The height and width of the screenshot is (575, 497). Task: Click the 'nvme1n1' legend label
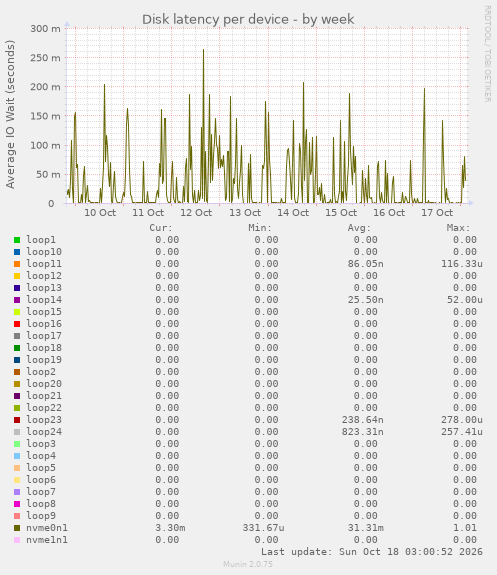click(47, 540)
